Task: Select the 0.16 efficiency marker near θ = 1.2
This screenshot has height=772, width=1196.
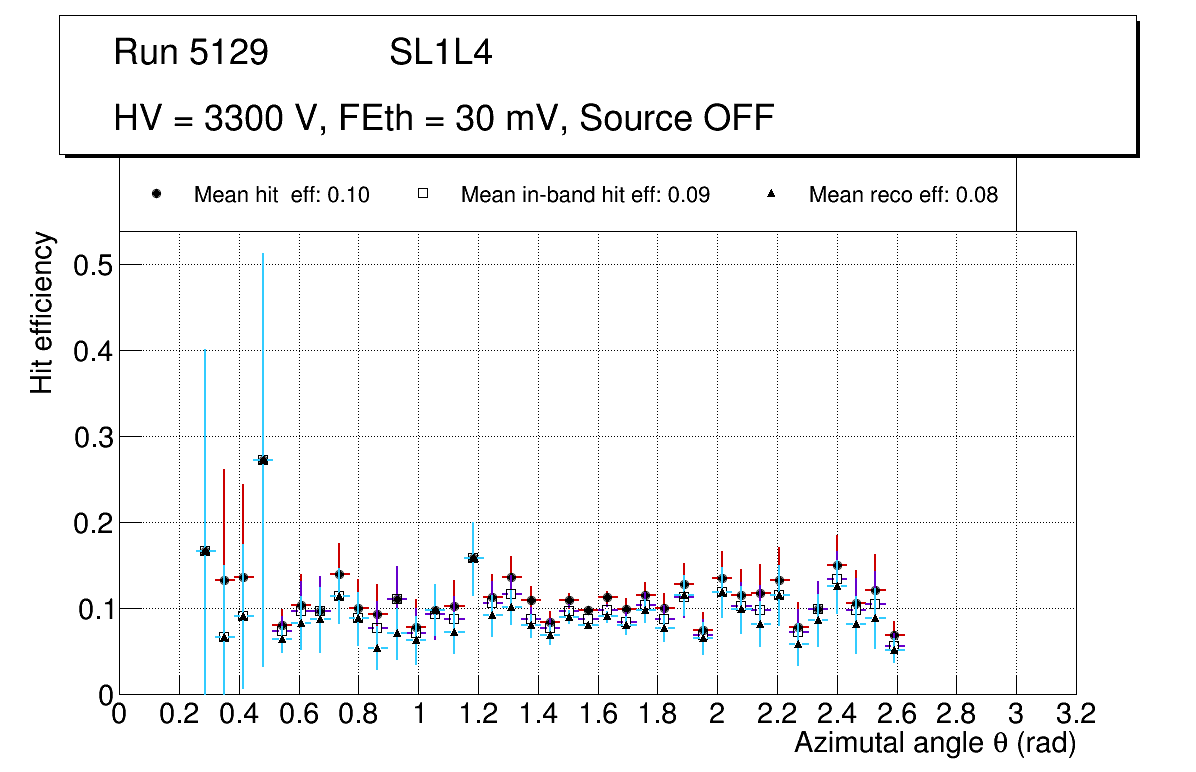Action: 473,558
